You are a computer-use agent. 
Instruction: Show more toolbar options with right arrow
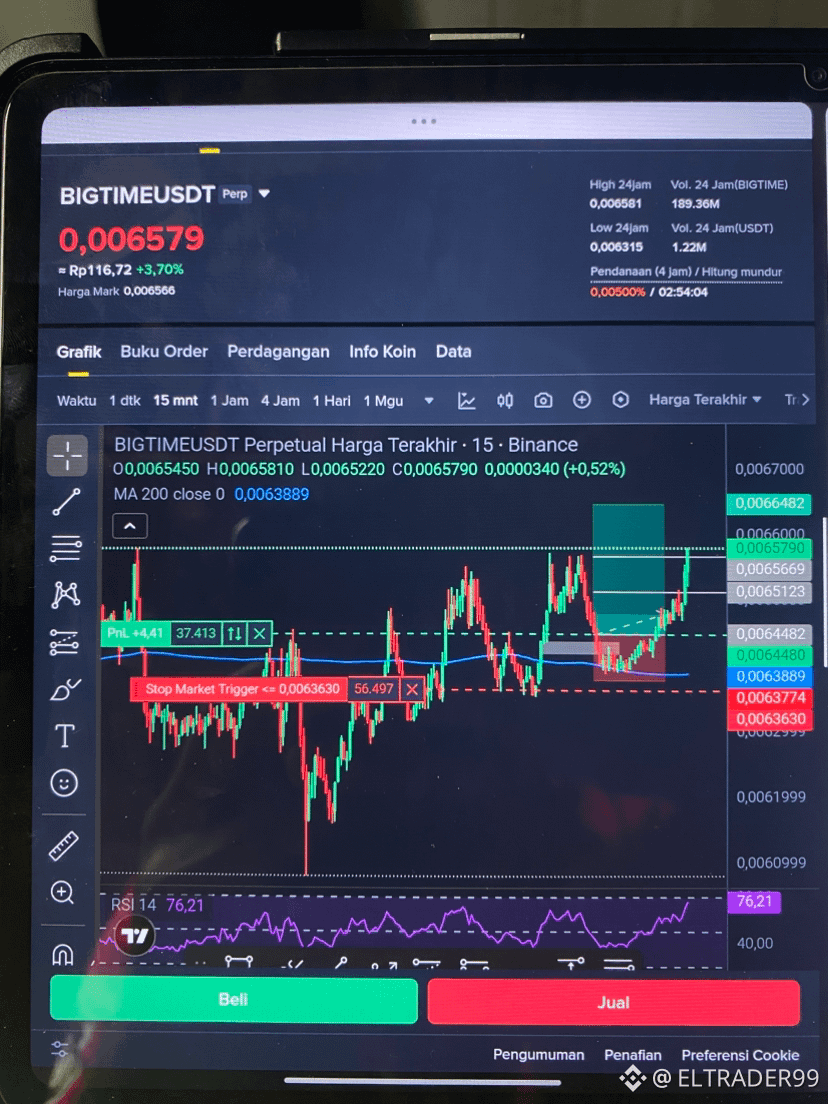point(805,399)
